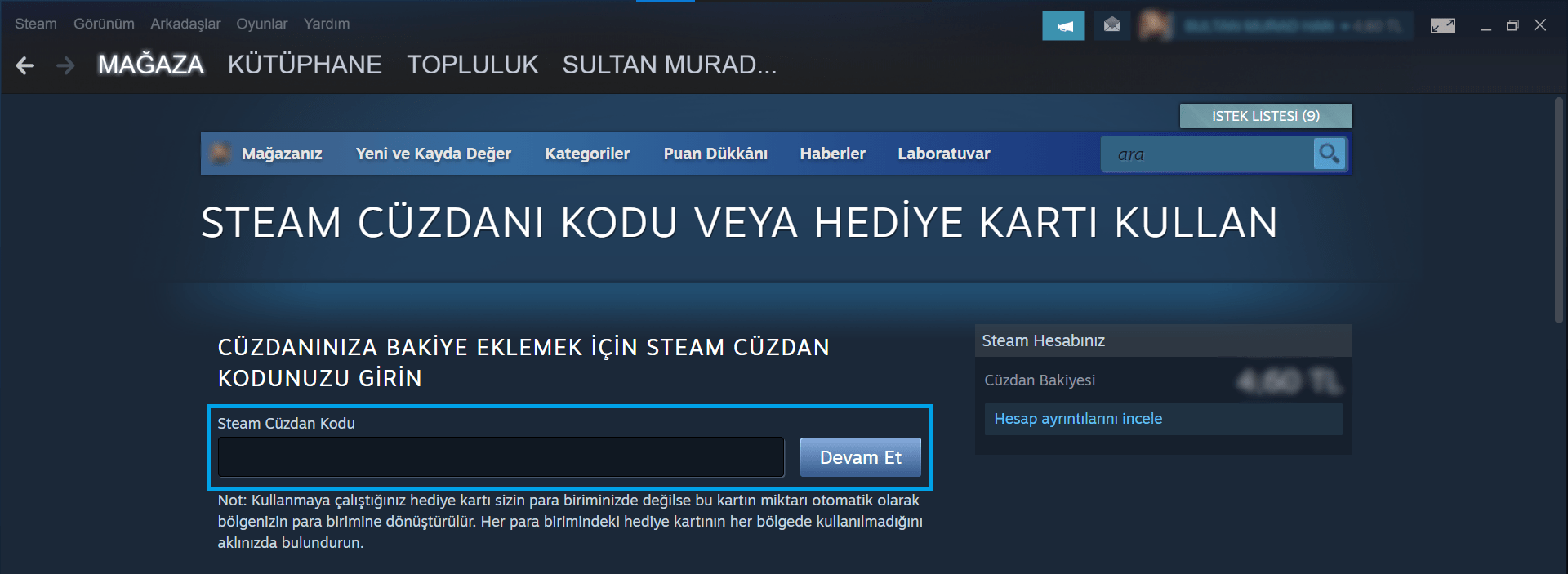Open the İSTEK LİSTESİ (9) button

(x=1266, y=116)
